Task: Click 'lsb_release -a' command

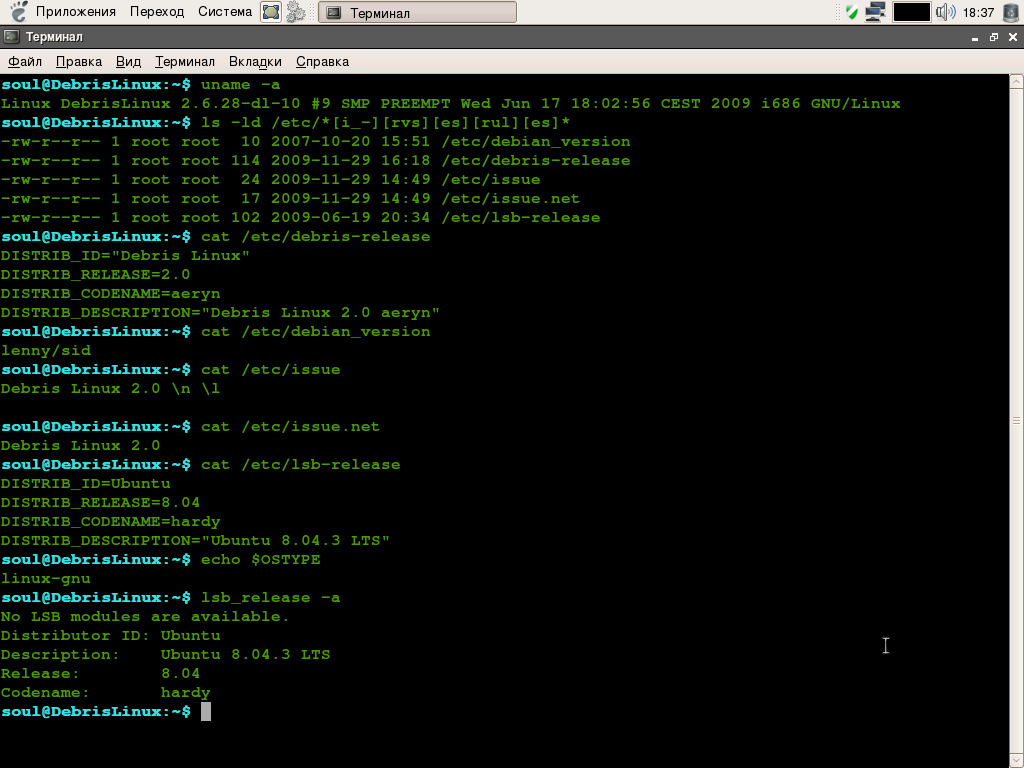Action: point(270,597)
